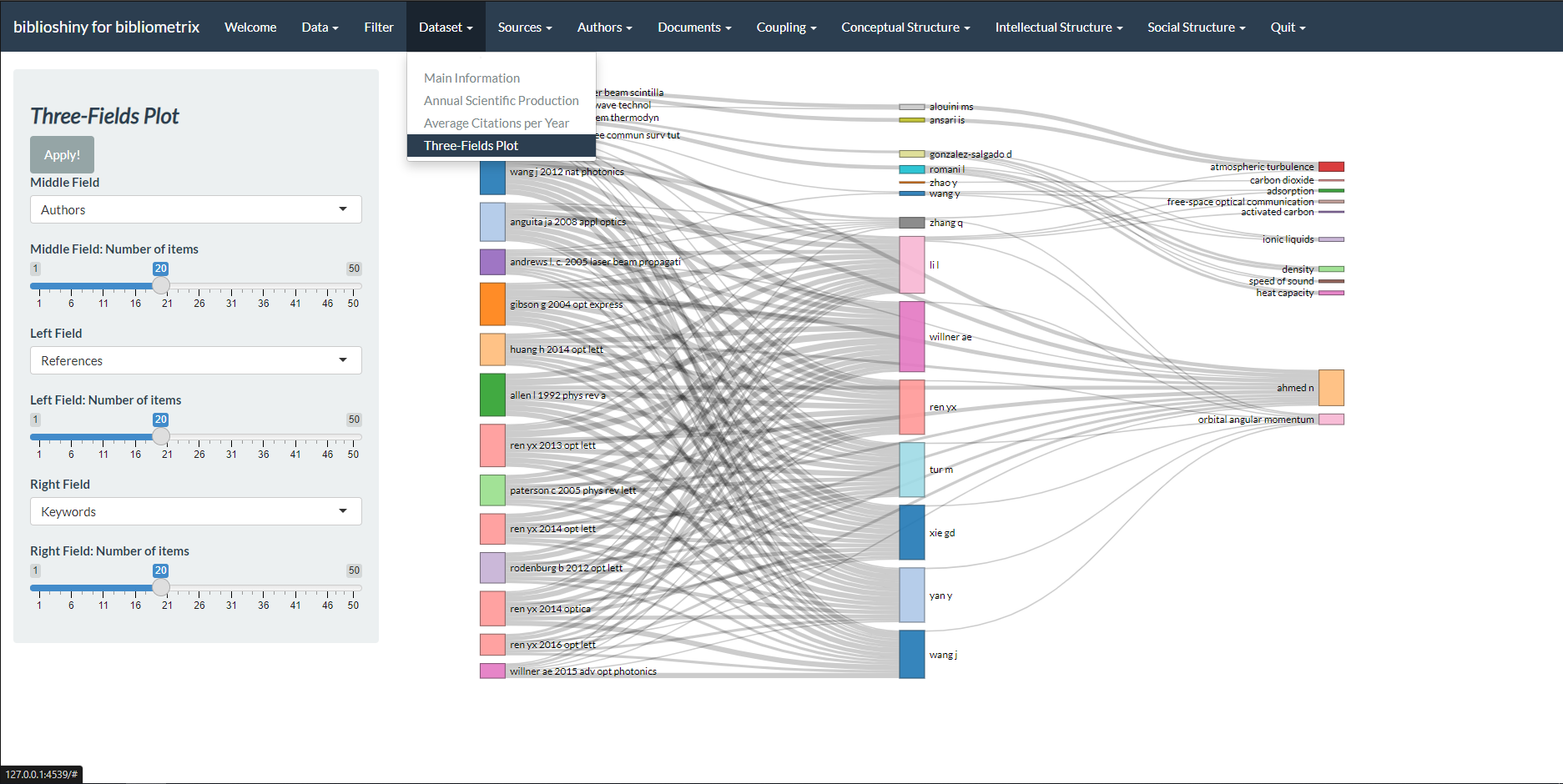This screenshot has height=784, width=1563.
Task: Click the andrews l.c. 2005 purple node
Action: [x=492, y=262]
